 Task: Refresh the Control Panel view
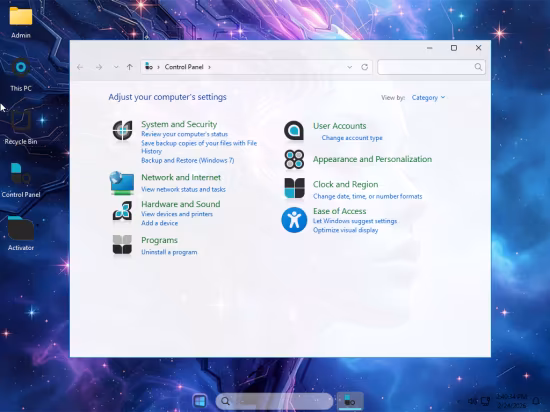[x=365, y=67]
